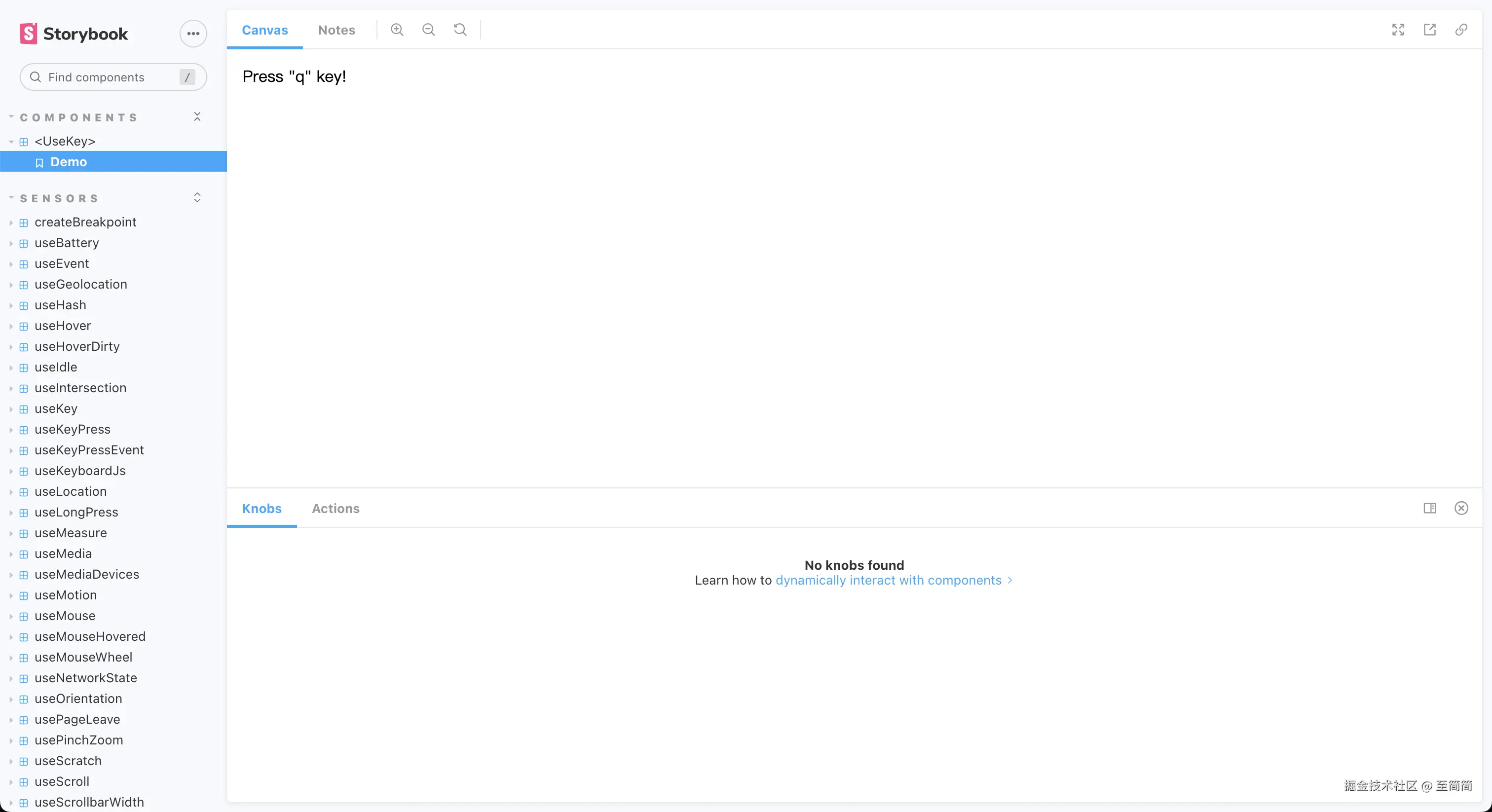Switch to the Notes tab
1492x812 pixels.
coord(336,30)
